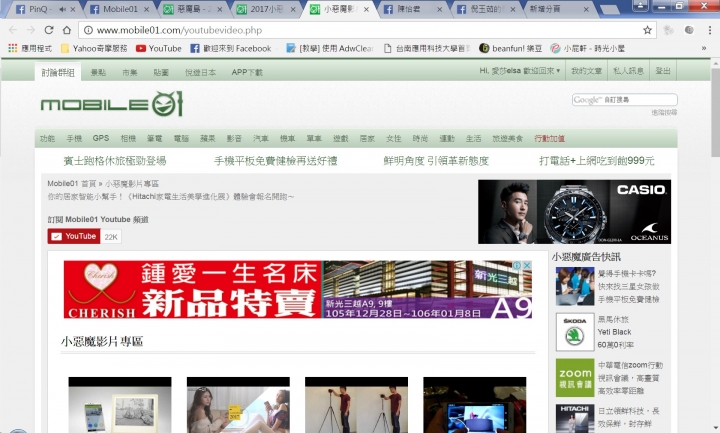The image size is (720, 433).
Task: Click the address bar URL
Action: click(x=179, y=30)
